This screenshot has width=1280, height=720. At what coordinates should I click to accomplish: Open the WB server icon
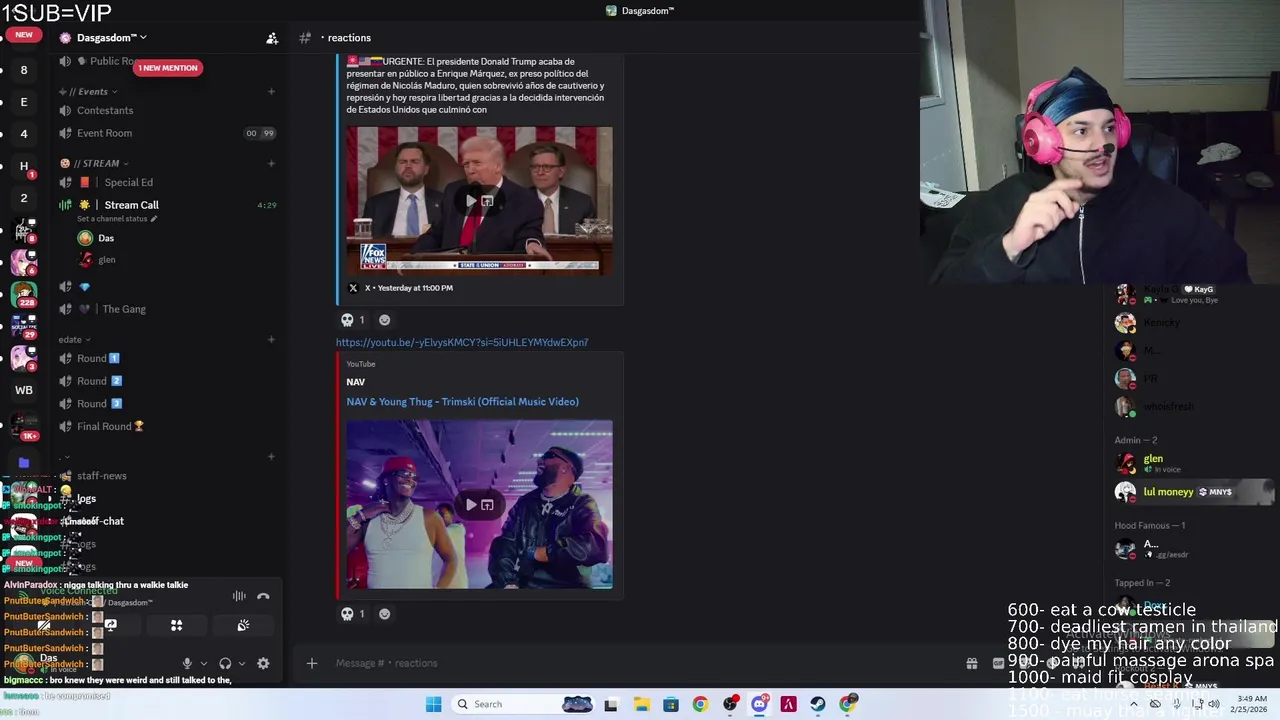click(24, 390)
